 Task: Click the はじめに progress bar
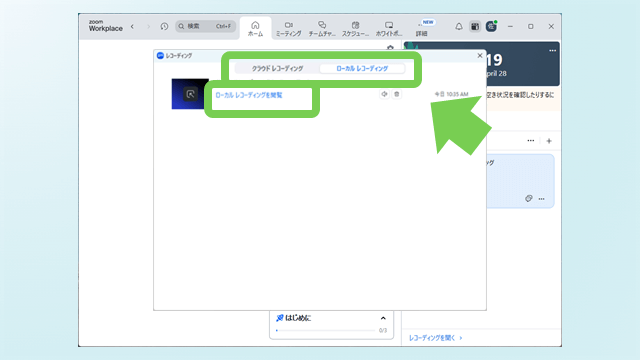pyautogui.click(x=325, y=330)
